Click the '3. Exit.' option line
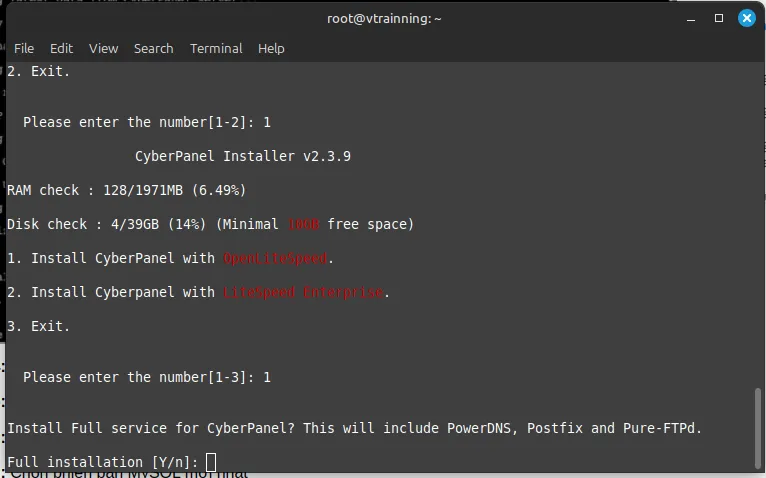Viewport: 766px width, 478px height. point(39,326)
